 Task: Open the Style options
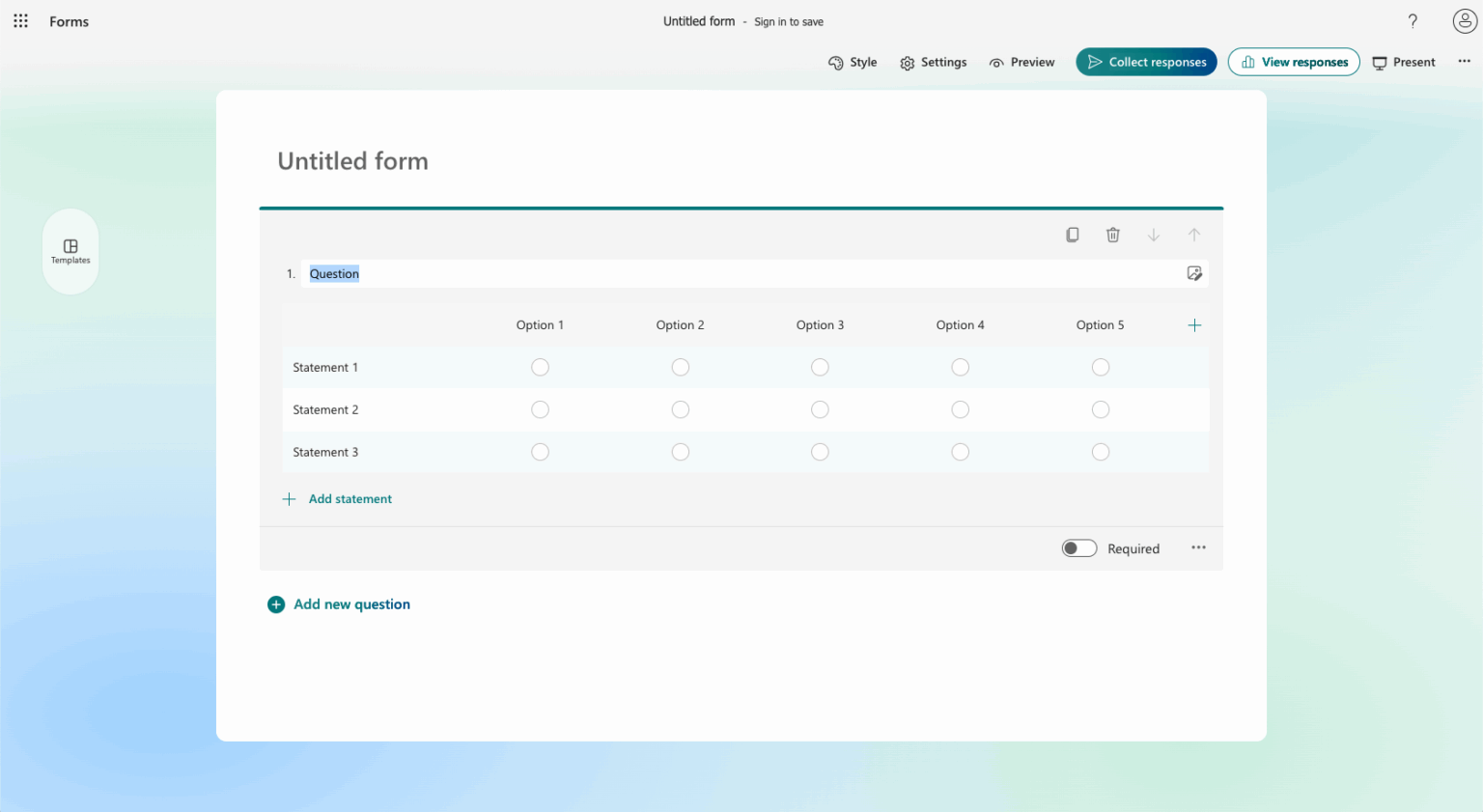pyautogui.click(x=853, y=62)
